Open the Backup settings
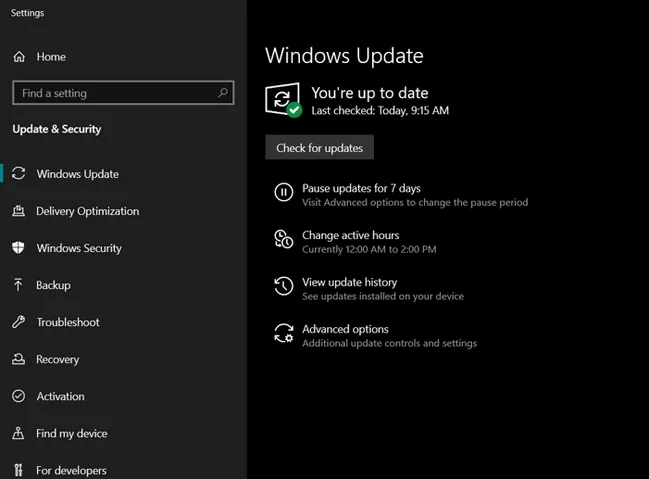 (53, 285)
